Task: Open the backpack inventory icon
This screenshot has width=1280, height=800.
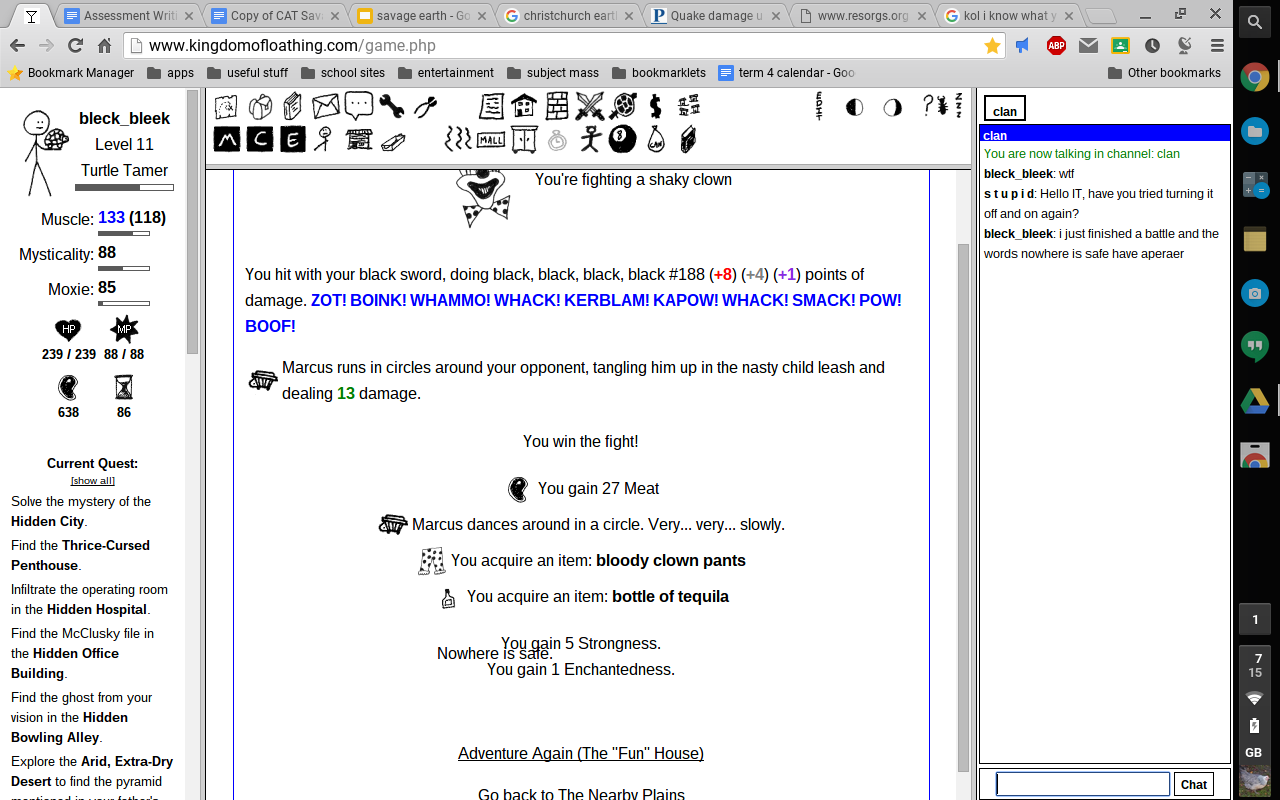Action: (260, 106)
